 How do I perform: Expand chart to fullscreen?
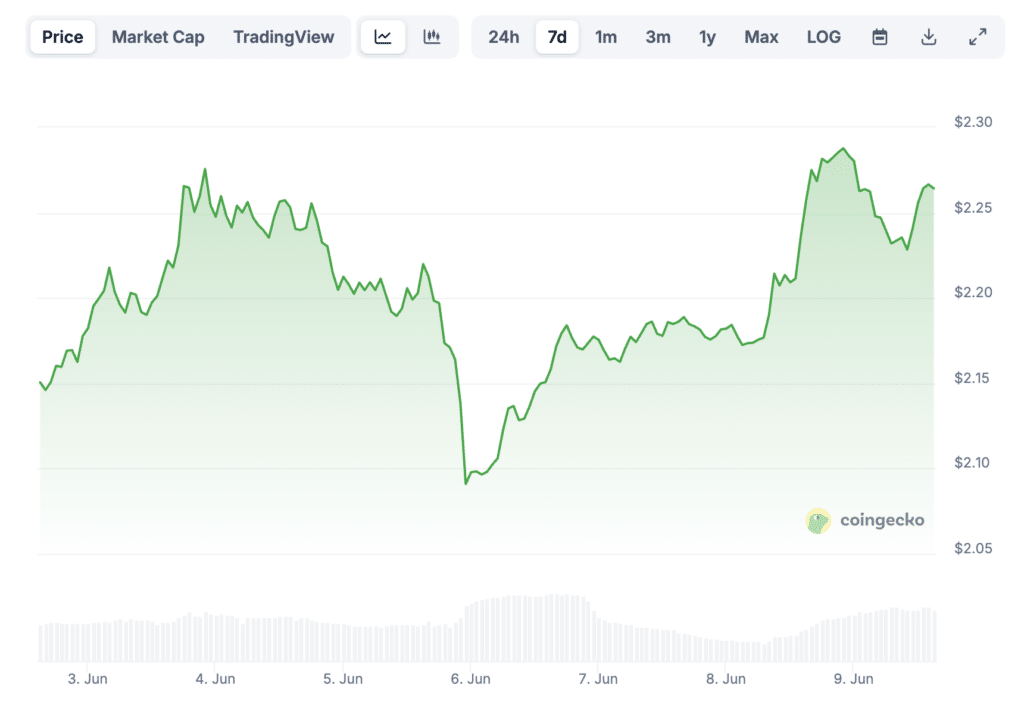pos(978,37)
